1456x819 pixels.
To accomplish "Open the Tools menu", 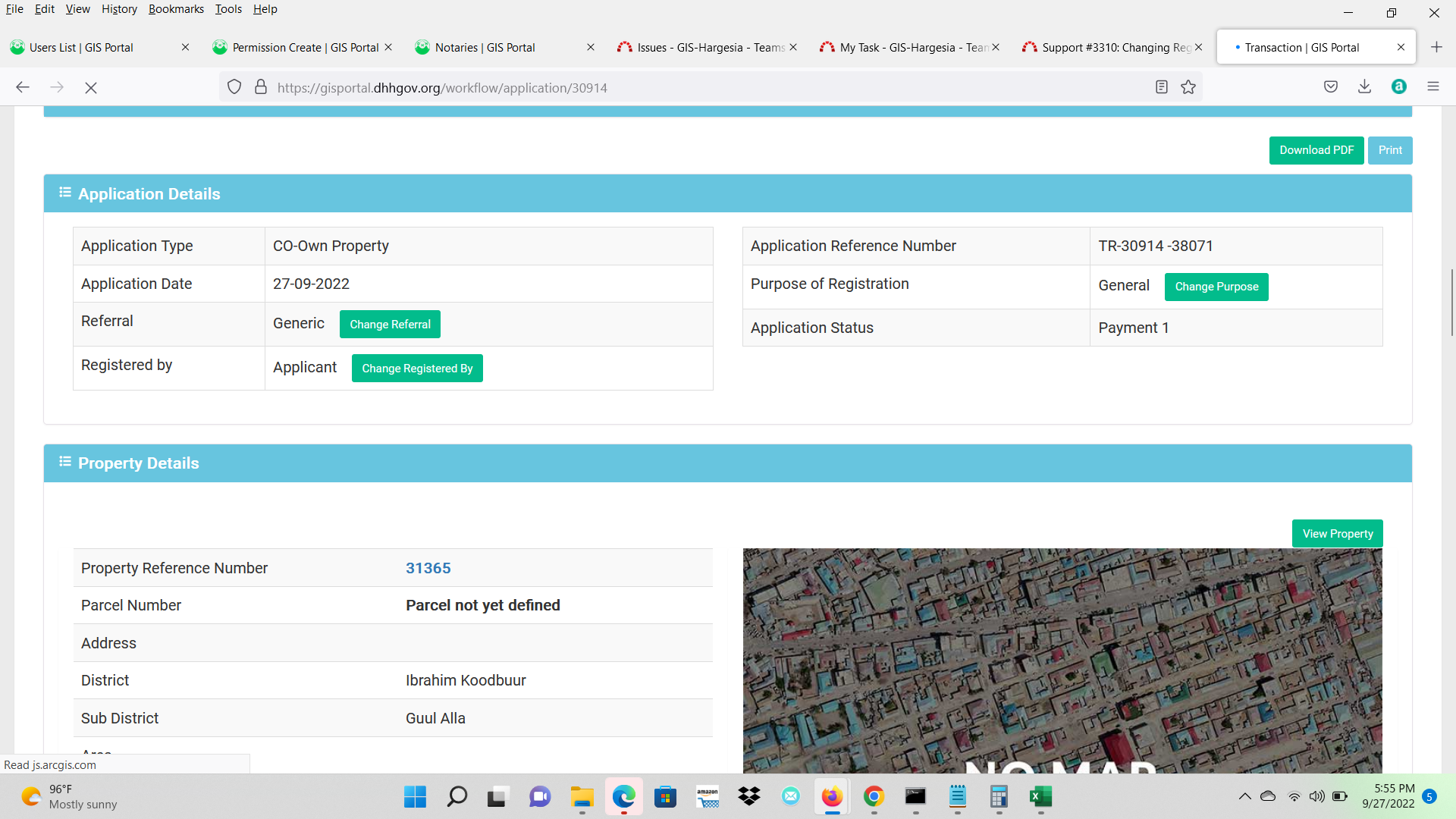I will [x=228, y=9].
